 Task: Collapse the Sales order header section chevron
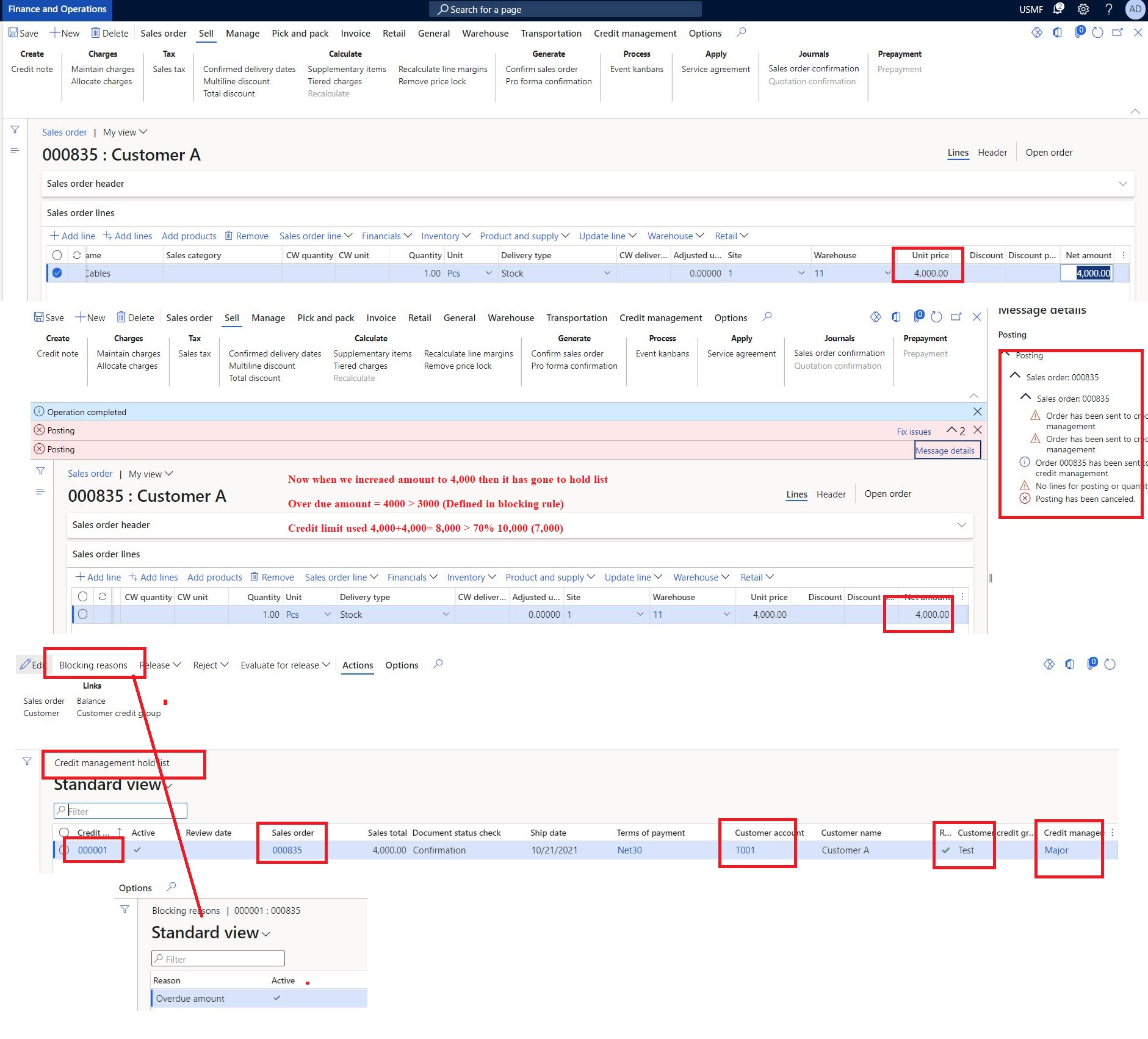pyautogui.click(x=1122, y=183)
